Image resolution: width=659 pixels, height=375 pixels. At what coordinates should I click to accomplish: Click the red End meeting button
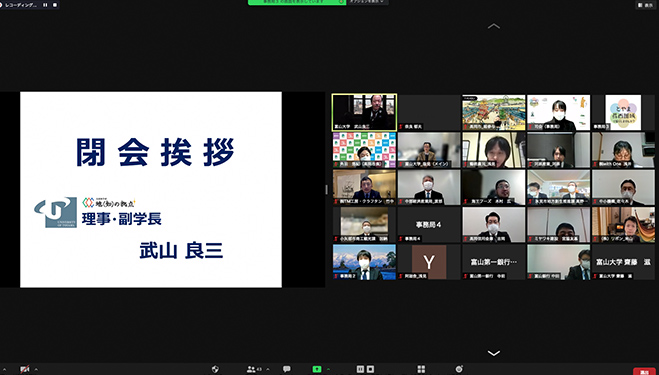[x=645, y=371]
